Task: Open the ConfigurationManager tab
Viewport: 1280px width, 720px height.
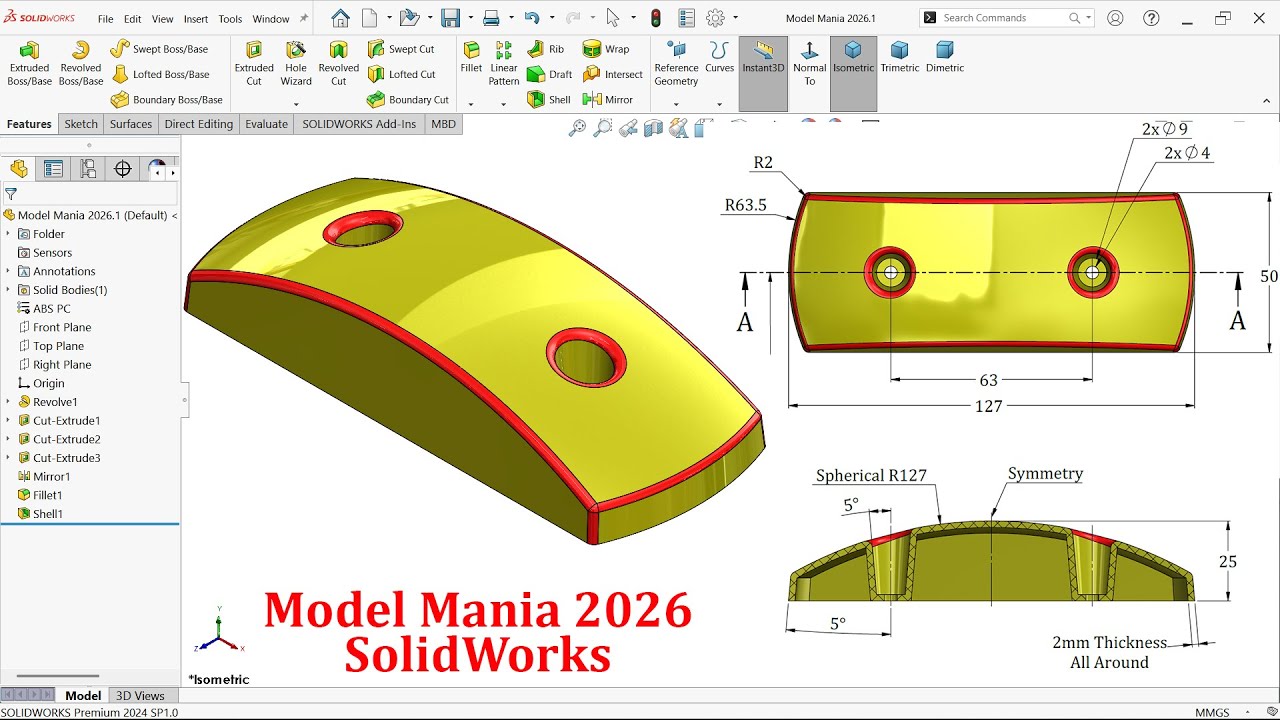Action: pyautogui.click(x=88, y=169)
